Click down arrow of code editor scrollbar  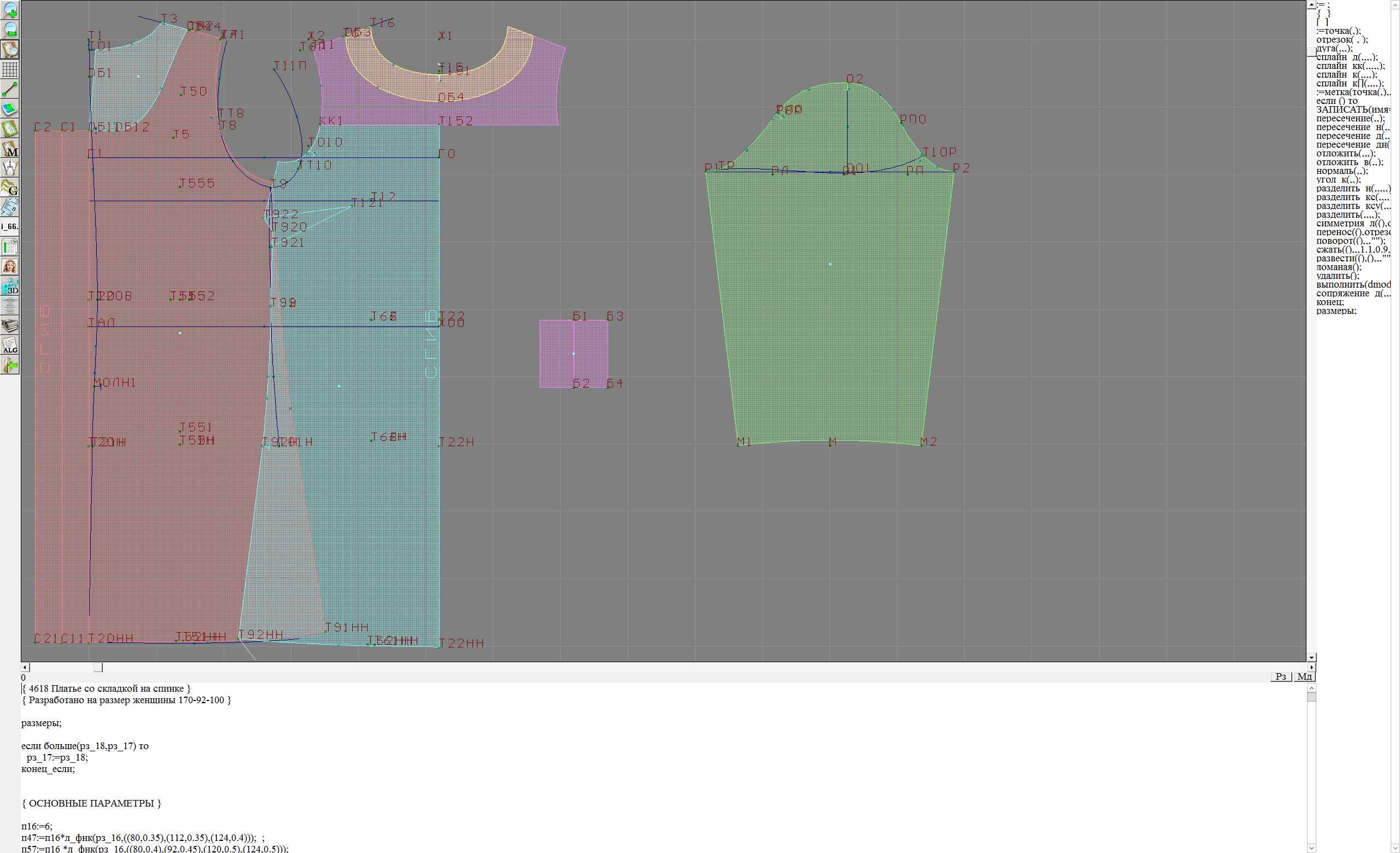pos(1311,849)
